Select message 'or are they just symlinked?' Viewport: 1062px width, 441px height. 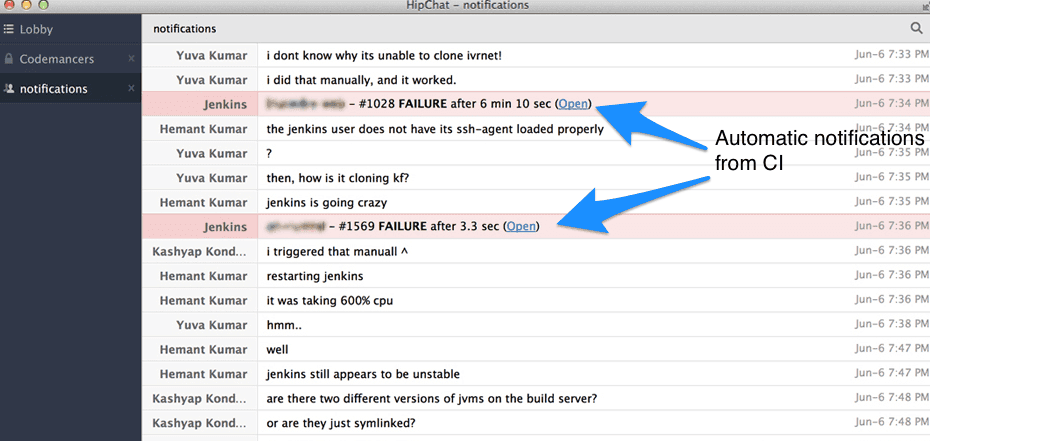341,423
